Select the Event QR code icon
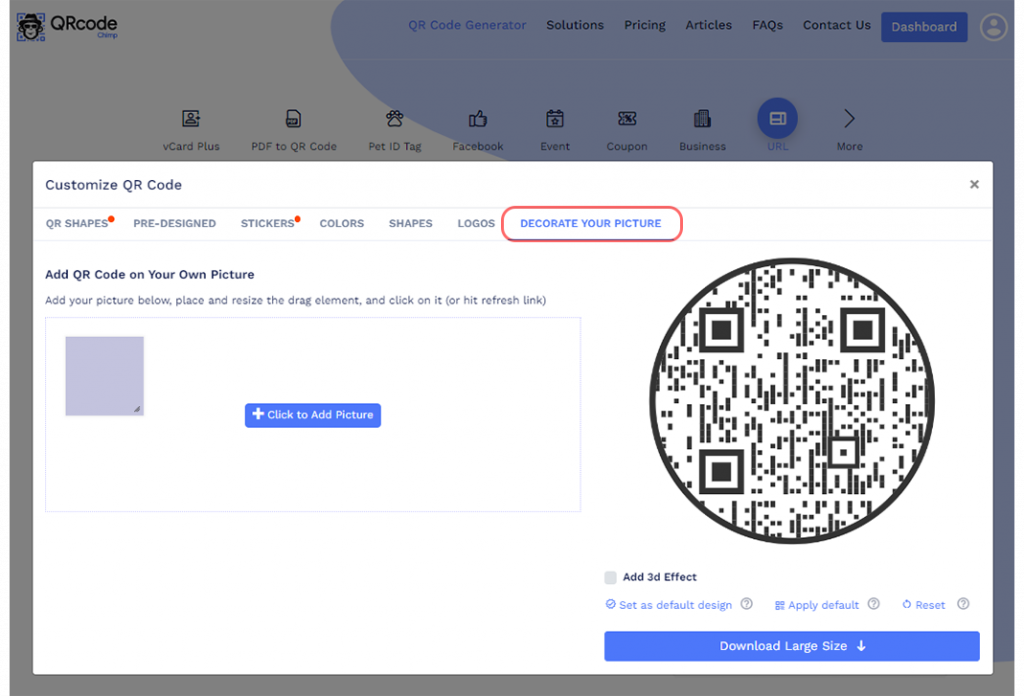 [554, 118]
